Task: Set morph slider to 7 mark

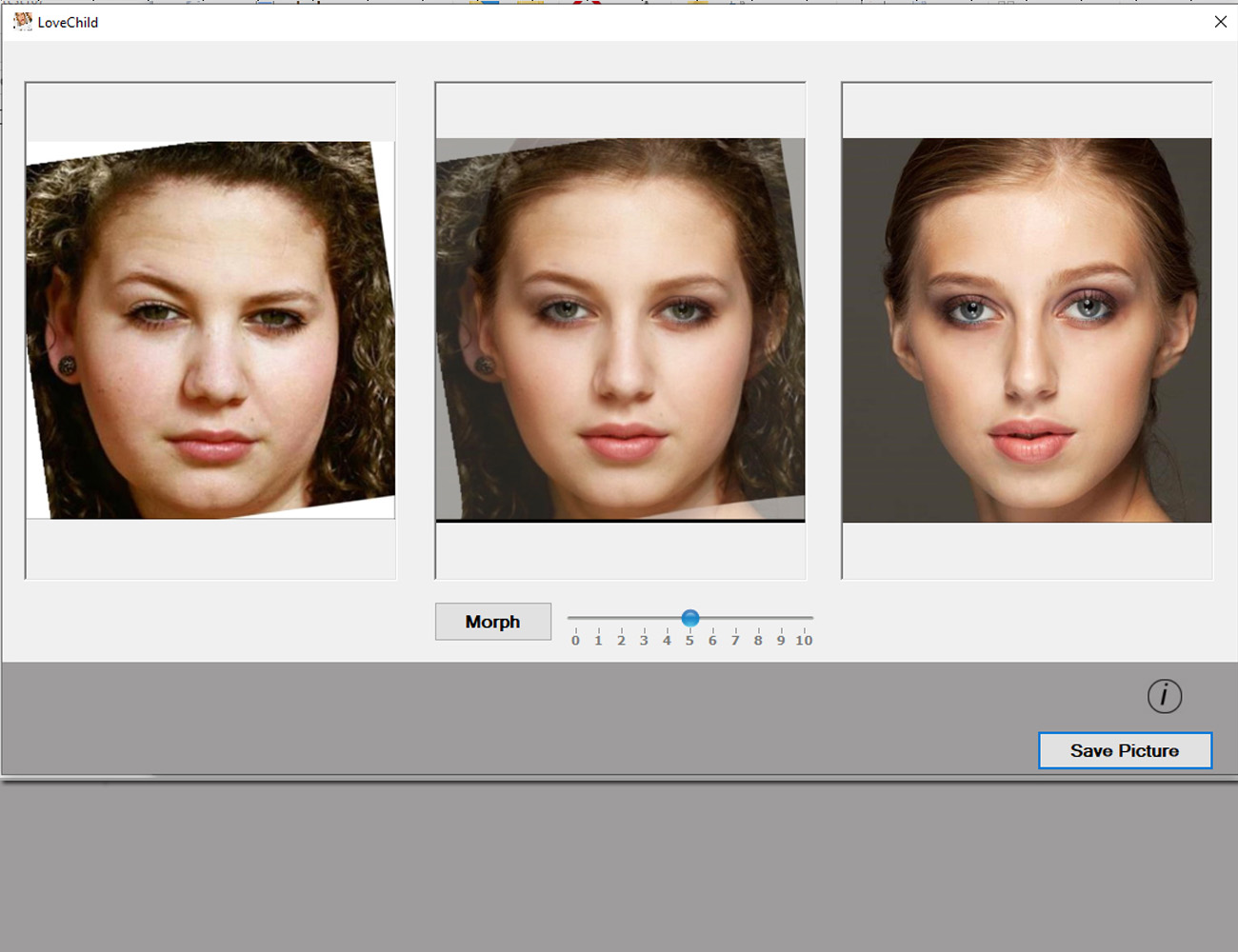Action: [x=736, y=619]
